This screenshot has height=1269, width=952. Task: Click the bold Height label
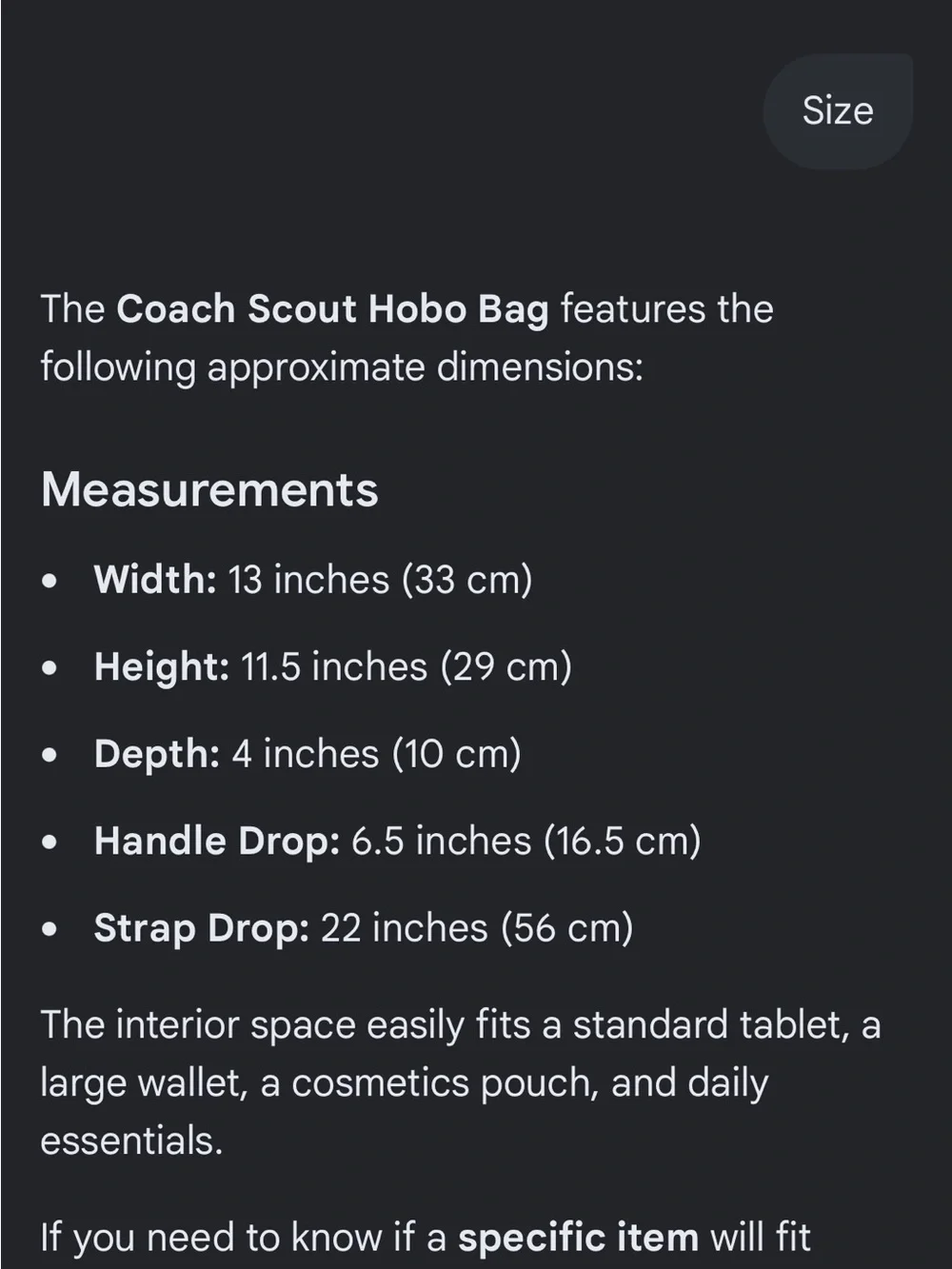[162, 666]
